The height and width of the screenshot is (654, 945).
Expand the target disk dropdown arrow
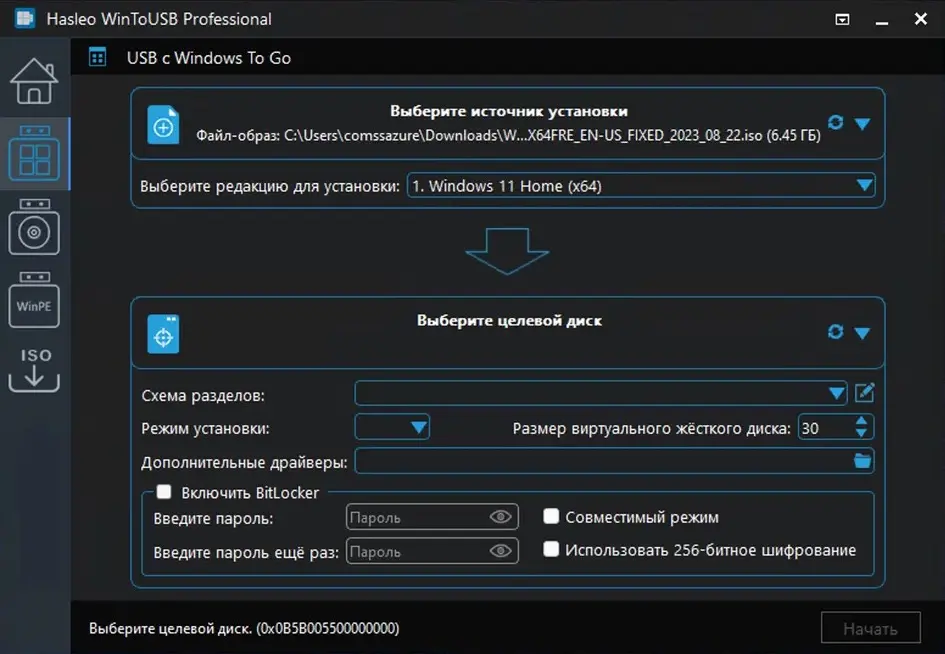click(862, 333)
